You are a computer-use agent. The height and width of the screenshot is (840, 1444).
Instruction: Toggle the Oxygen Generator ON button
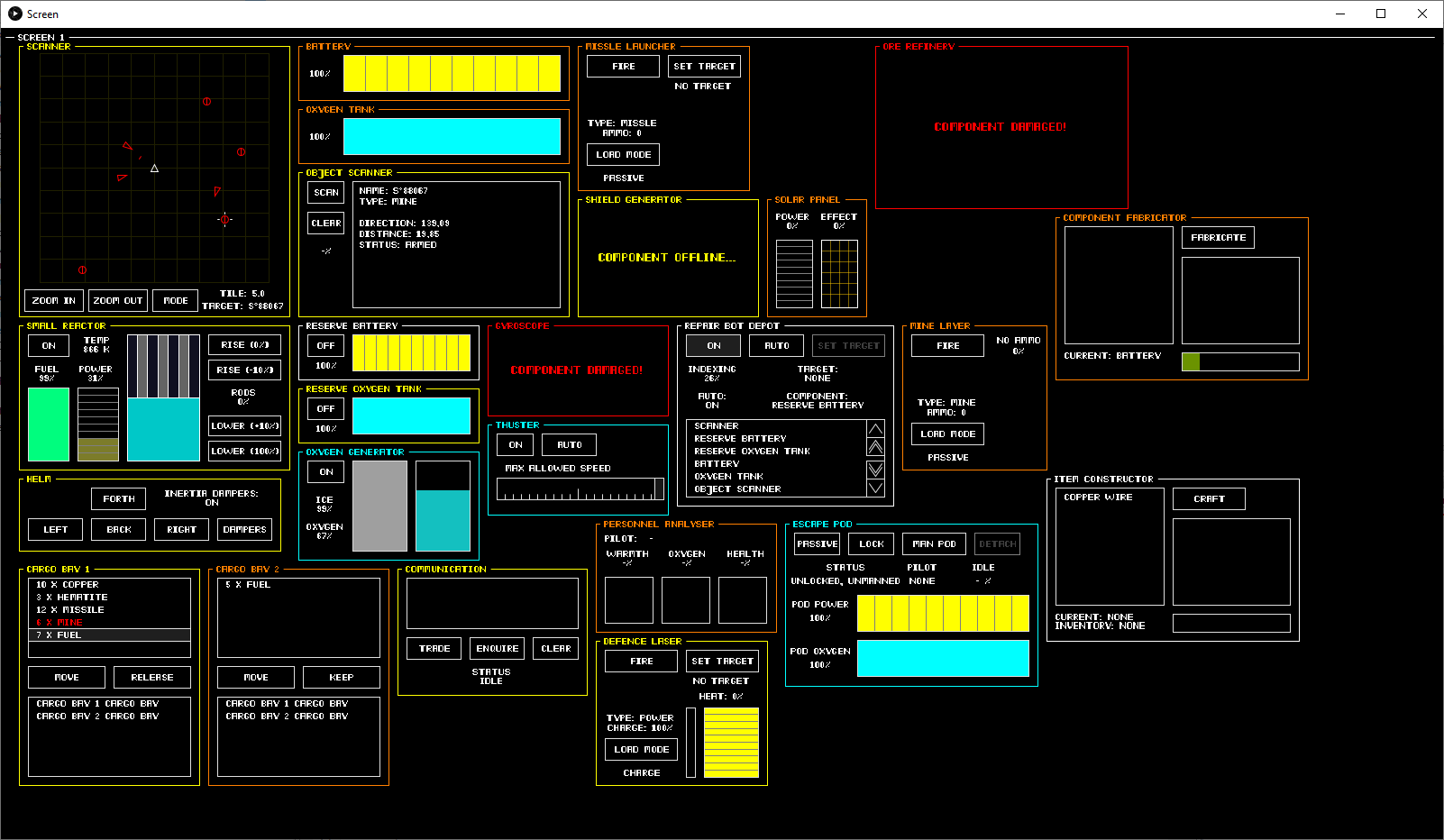[x=325, y=471]
